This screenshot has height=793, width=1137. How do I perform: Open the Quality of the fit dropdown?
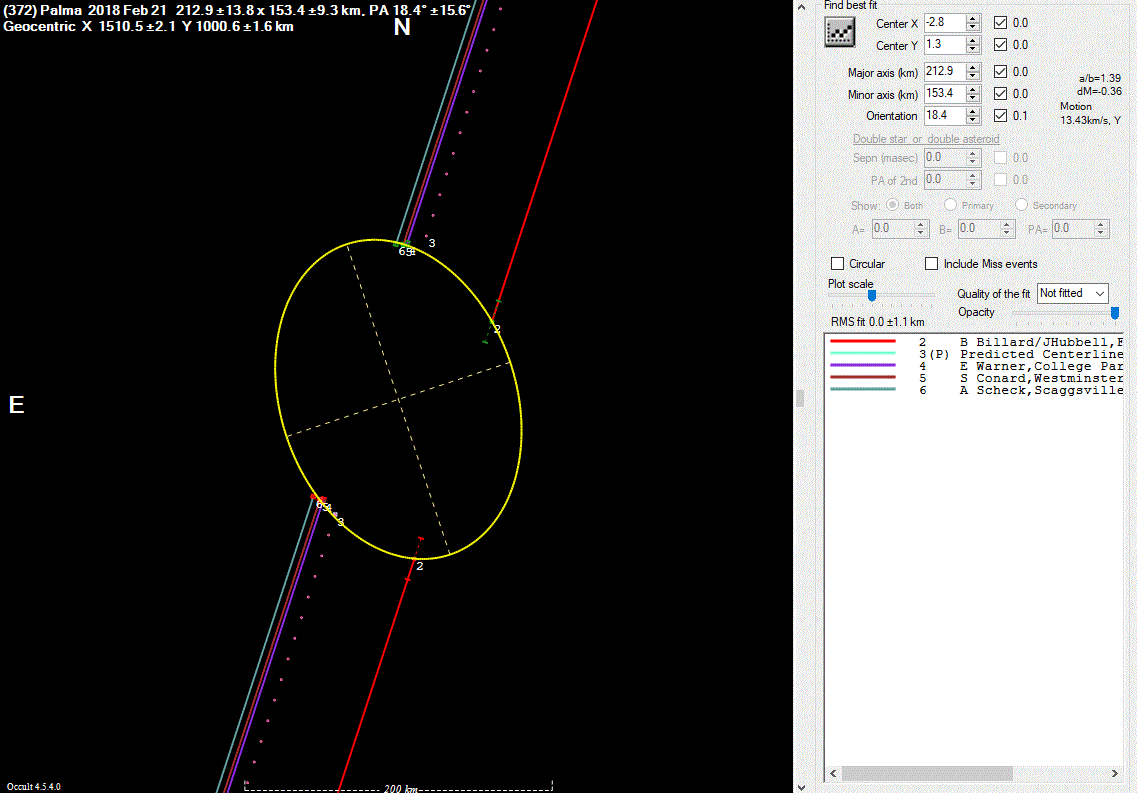[1073, 293]
